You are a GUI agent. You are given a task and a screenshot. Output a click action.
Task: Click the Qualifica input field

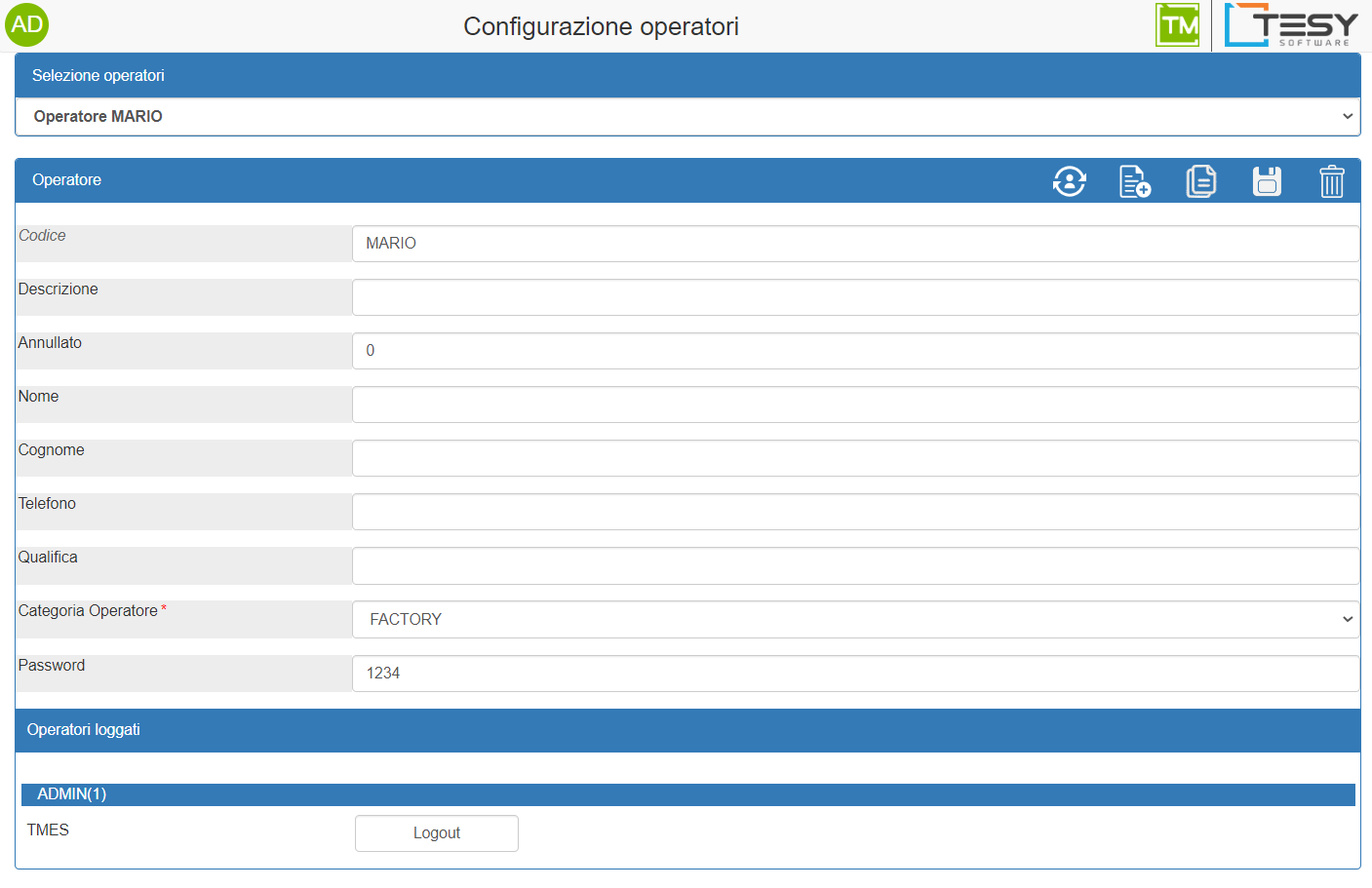tap(855, 565)
